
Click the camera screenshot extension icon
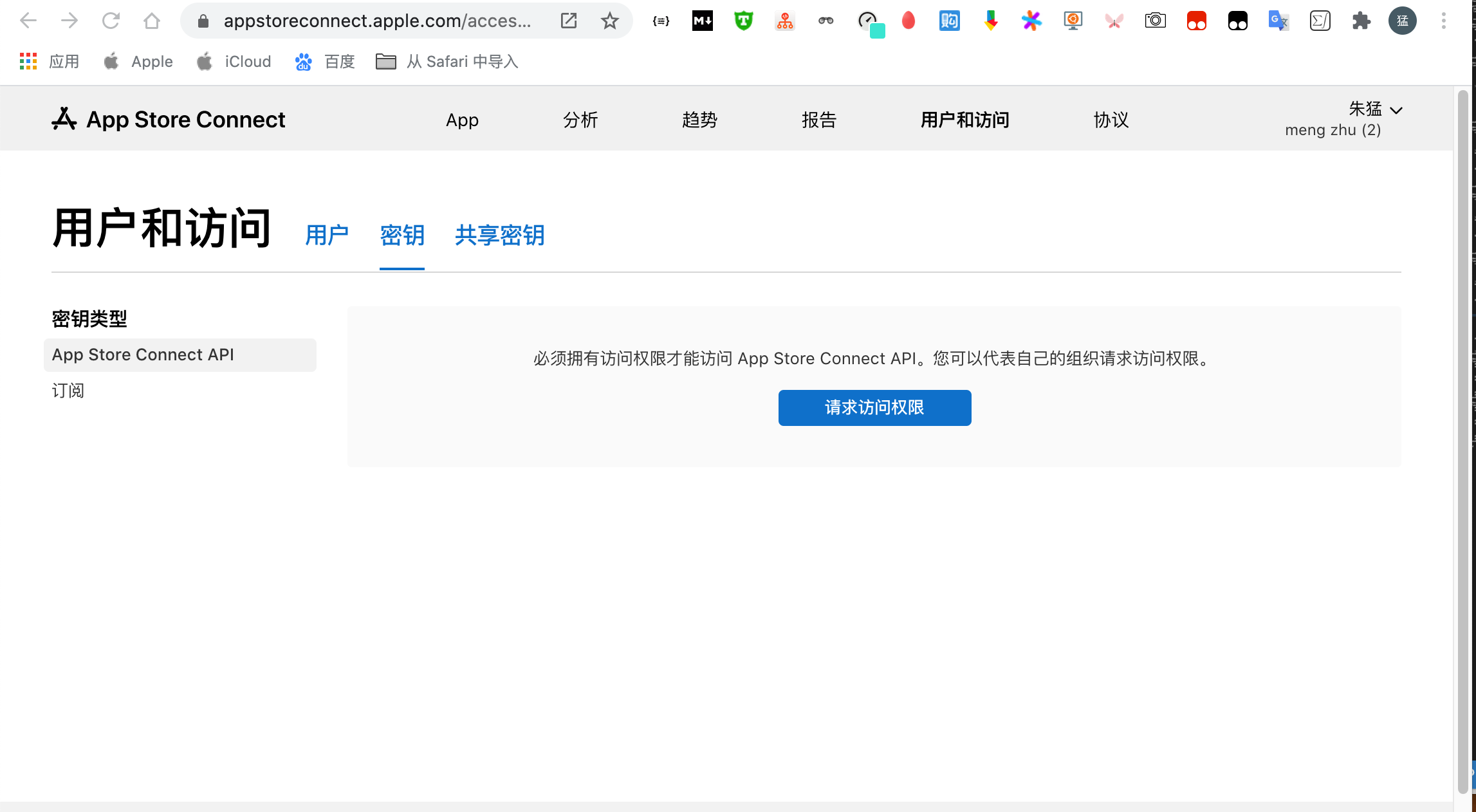coord(1155,21)
